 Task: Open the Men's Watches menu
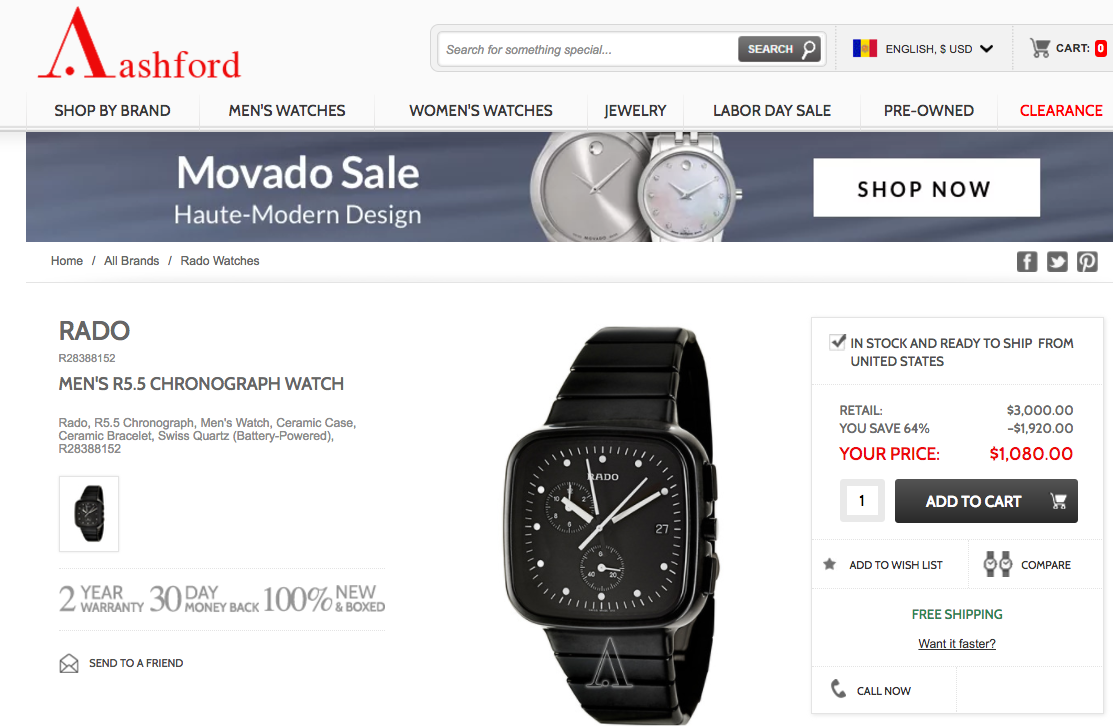coord(287,111)
